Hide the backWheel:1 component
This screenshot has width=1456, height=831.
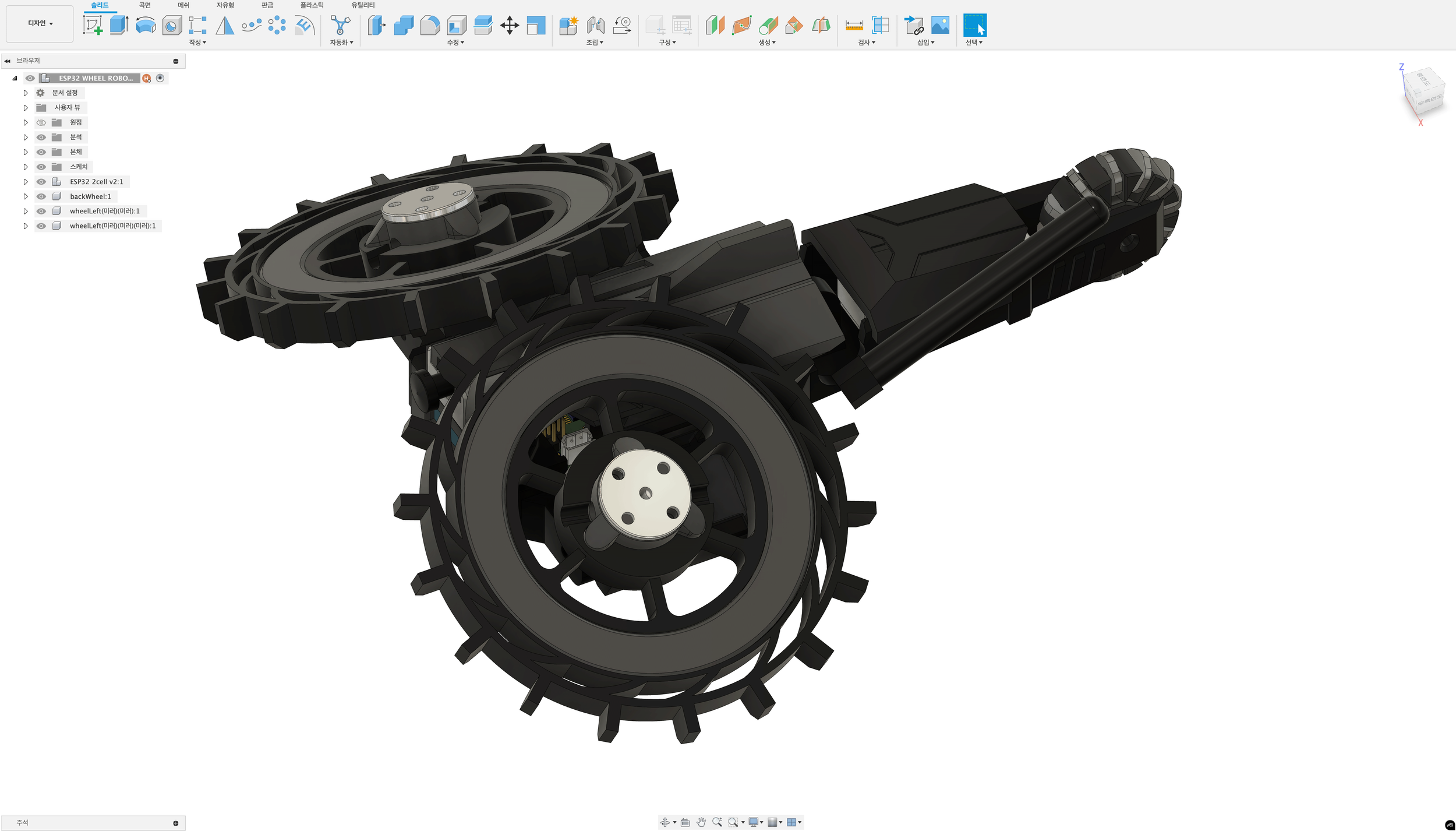[41, 196]
